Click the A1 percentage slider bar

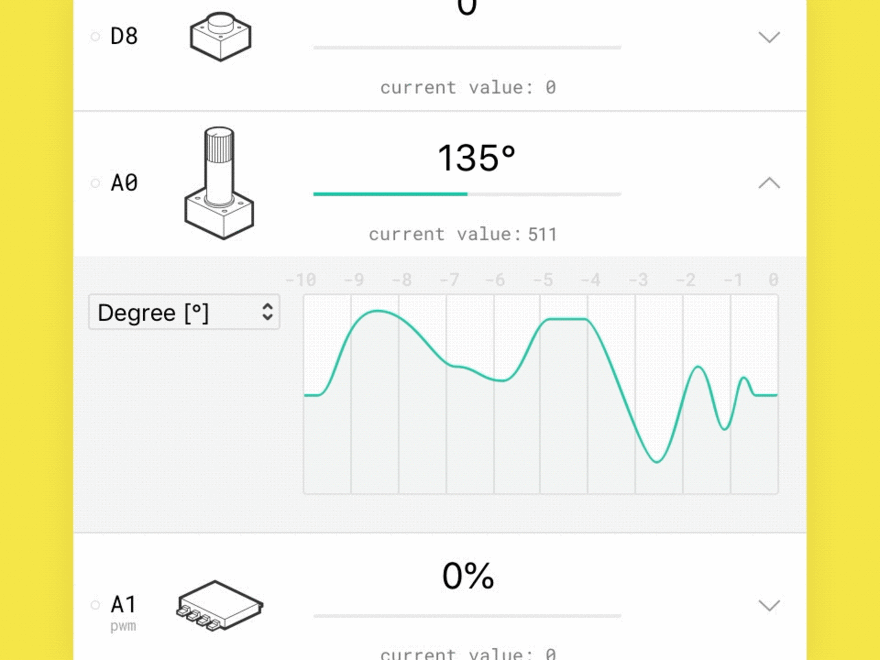(x=467, y=616)
